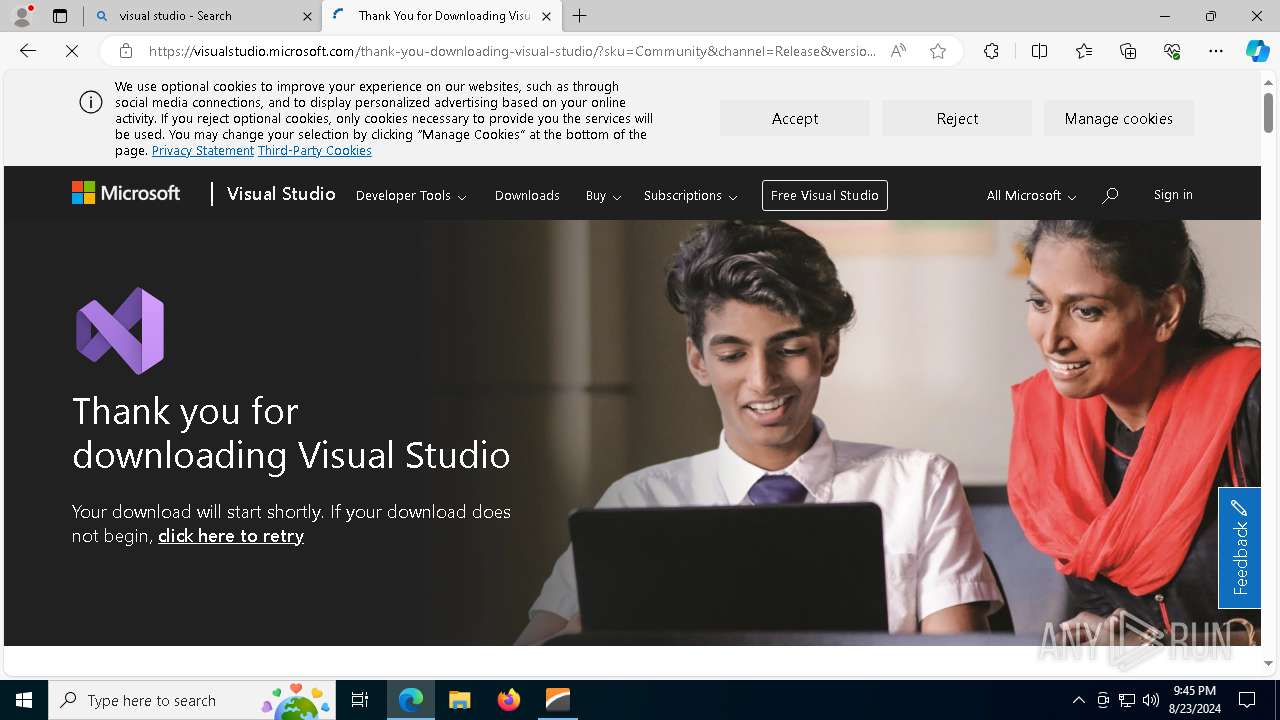The image size is (1280, 720).
Task: Close the 'visual studio - Search' tab
Action: click(x=307, y=16)
